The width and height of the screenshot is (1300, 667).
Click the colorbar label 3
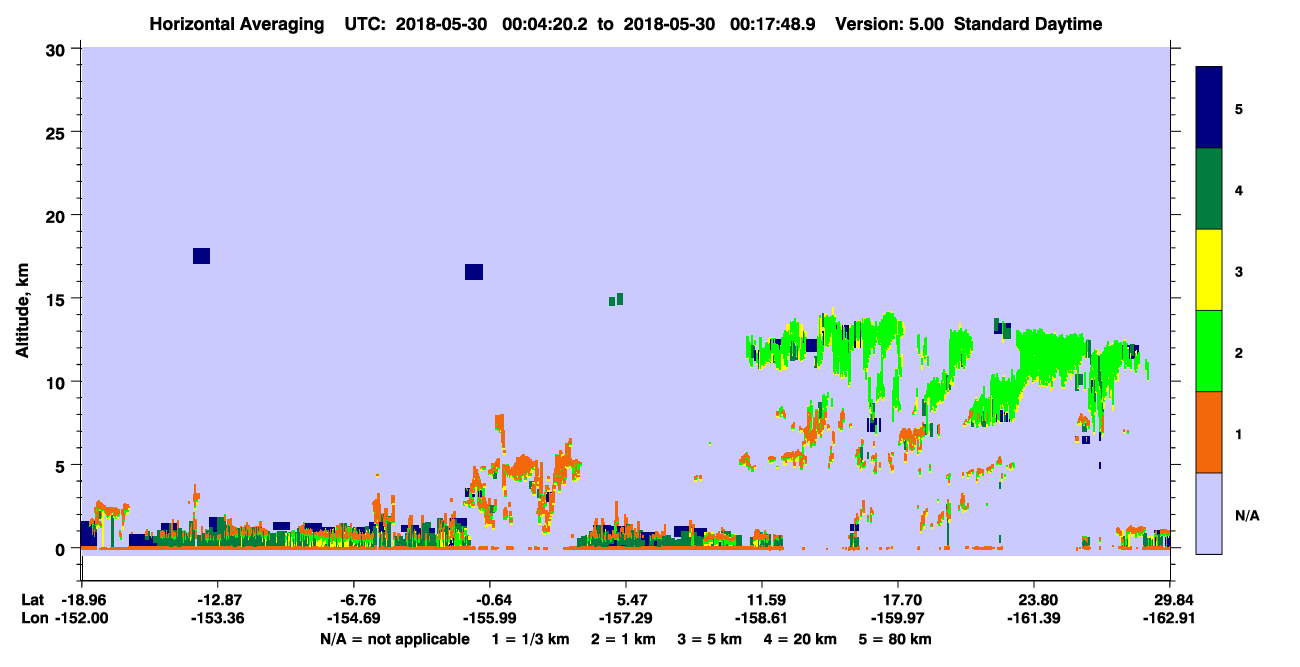1239,271
